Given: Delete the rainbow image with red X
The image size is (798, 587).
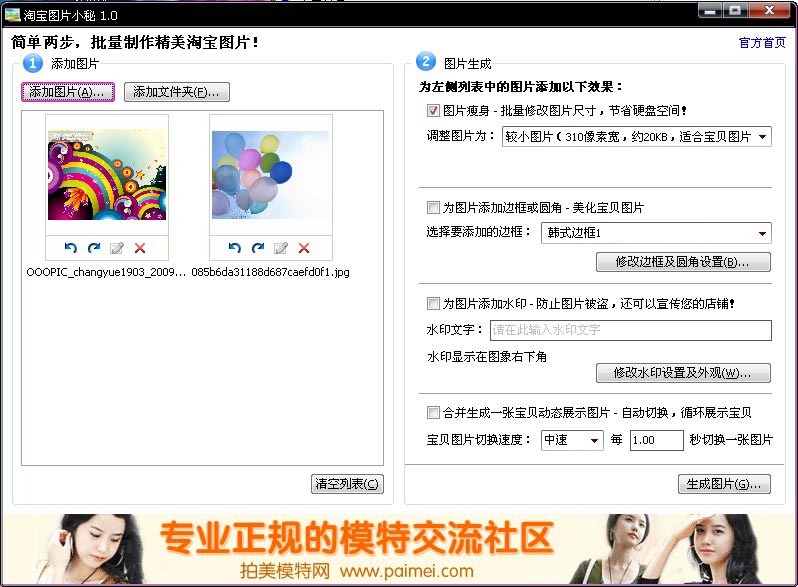Looking at the screenshot, I should pos(140,248).
